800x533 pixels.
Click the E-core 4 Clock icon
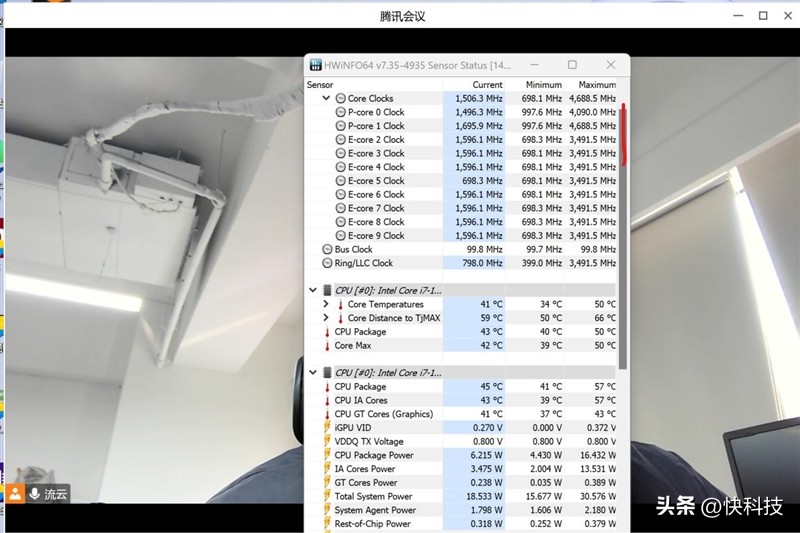pyautogui.click(x=340, y=167)
